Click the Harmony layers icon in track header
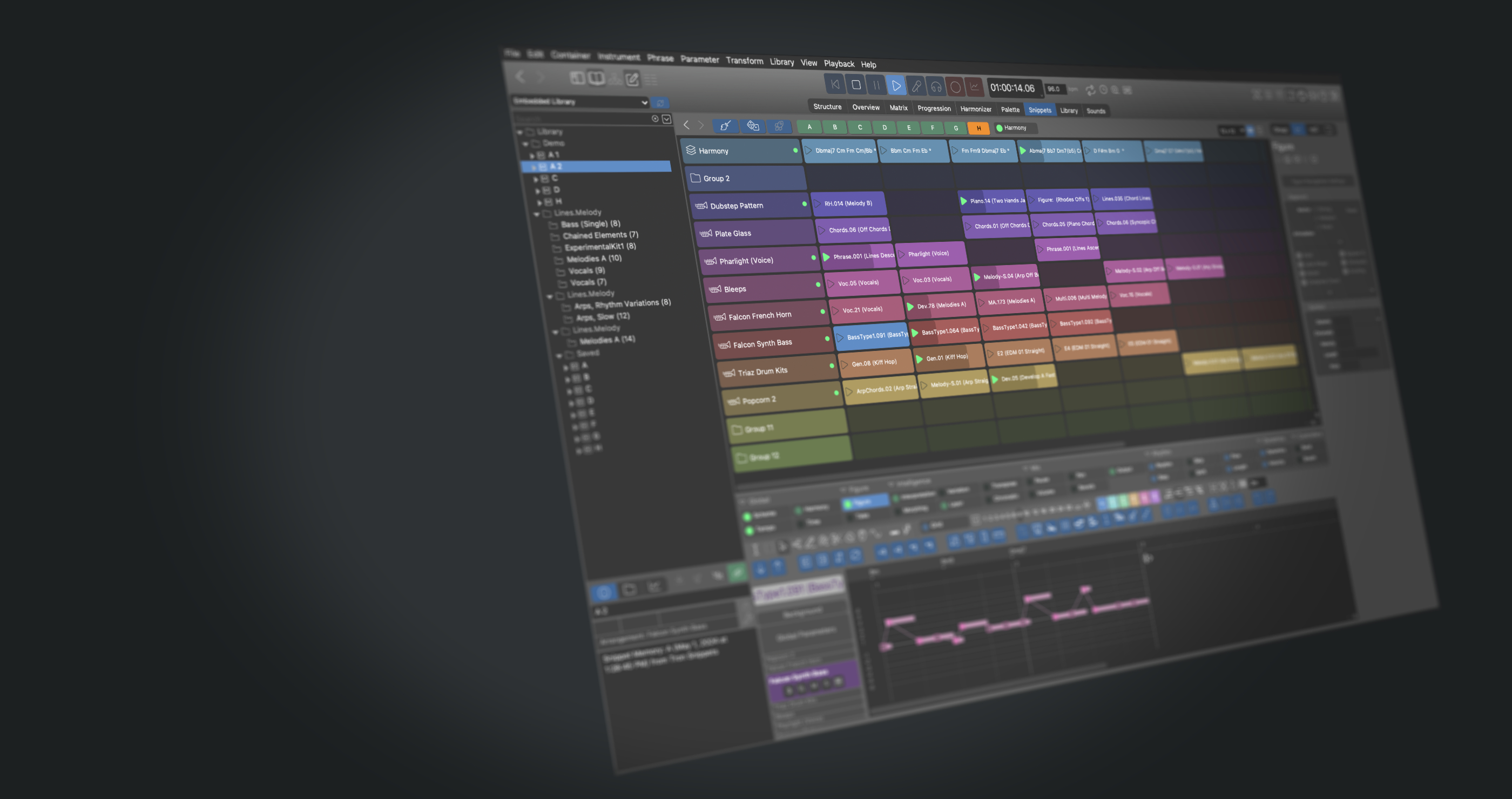 point(691,150)
